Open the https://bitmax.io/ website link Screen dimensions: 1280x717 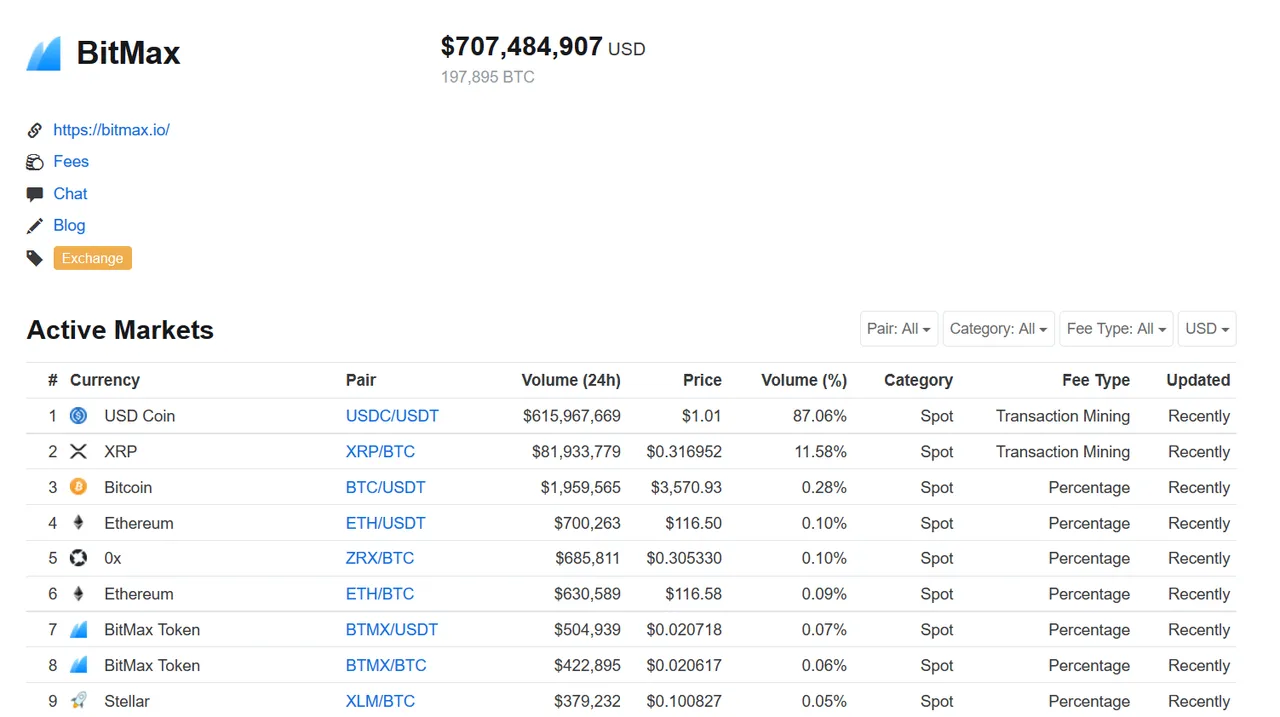click(111, 130)
